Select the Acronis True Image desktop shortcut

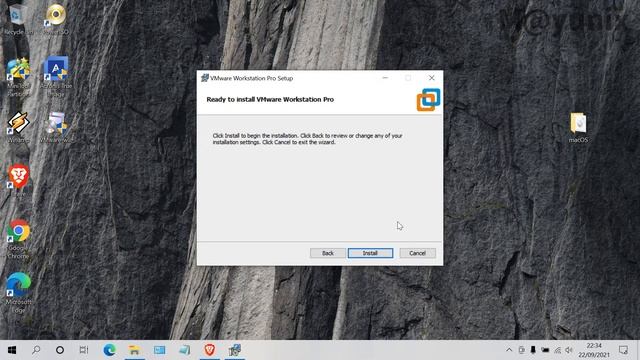56,78
